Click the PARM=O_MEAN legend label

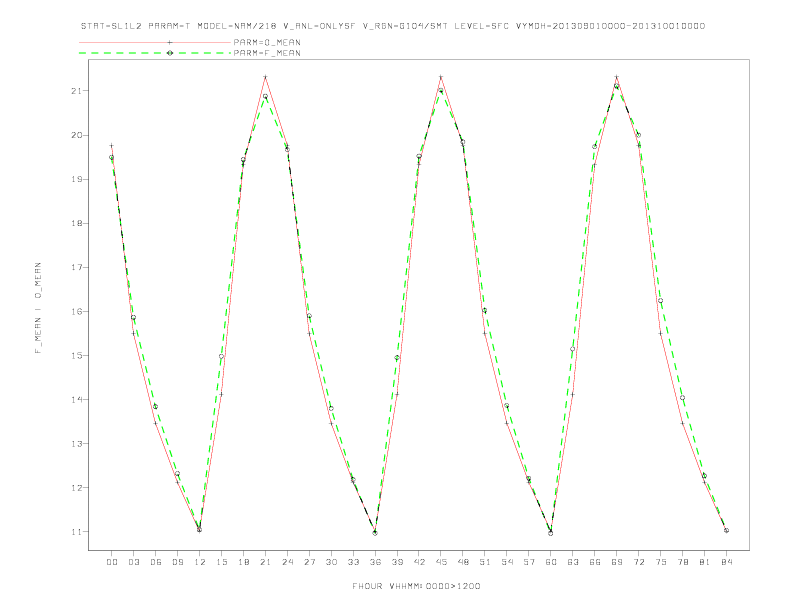click(x=267, y=42)
